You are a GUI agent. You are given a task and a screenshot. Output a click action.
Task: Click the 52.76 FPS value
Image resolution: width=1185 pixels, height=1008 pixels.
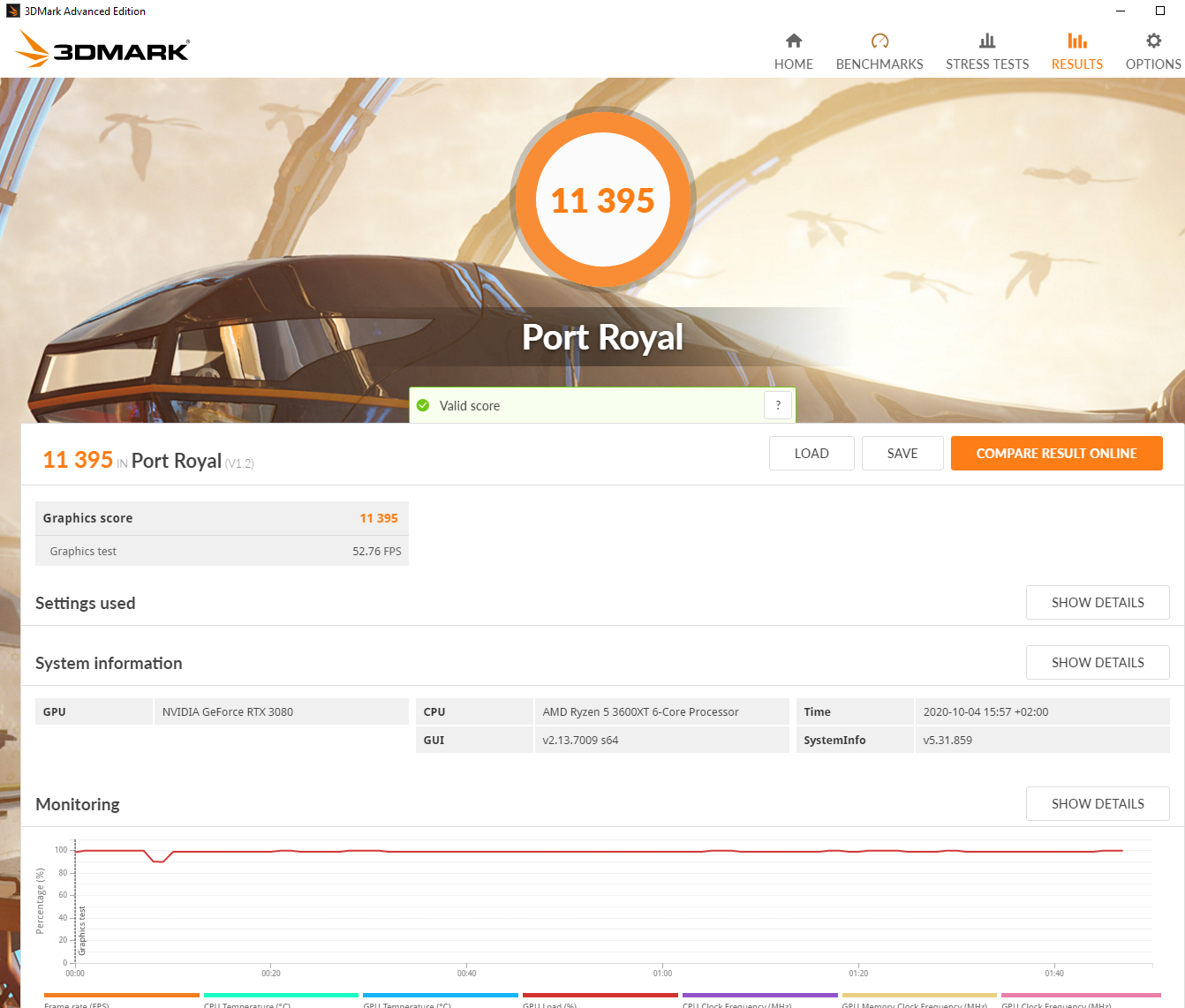377,551
